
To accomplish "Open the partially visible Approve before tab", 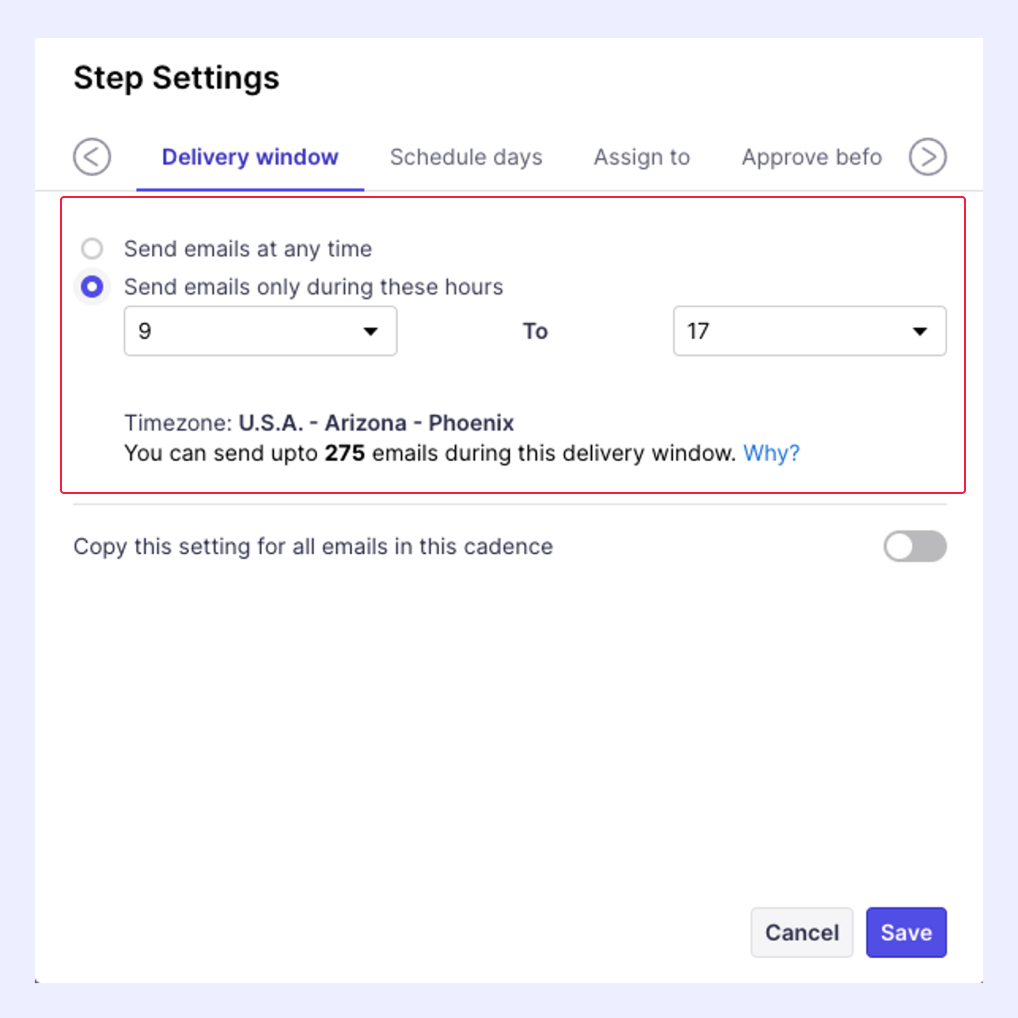I will pyautogui.click(x=811, y=157).
